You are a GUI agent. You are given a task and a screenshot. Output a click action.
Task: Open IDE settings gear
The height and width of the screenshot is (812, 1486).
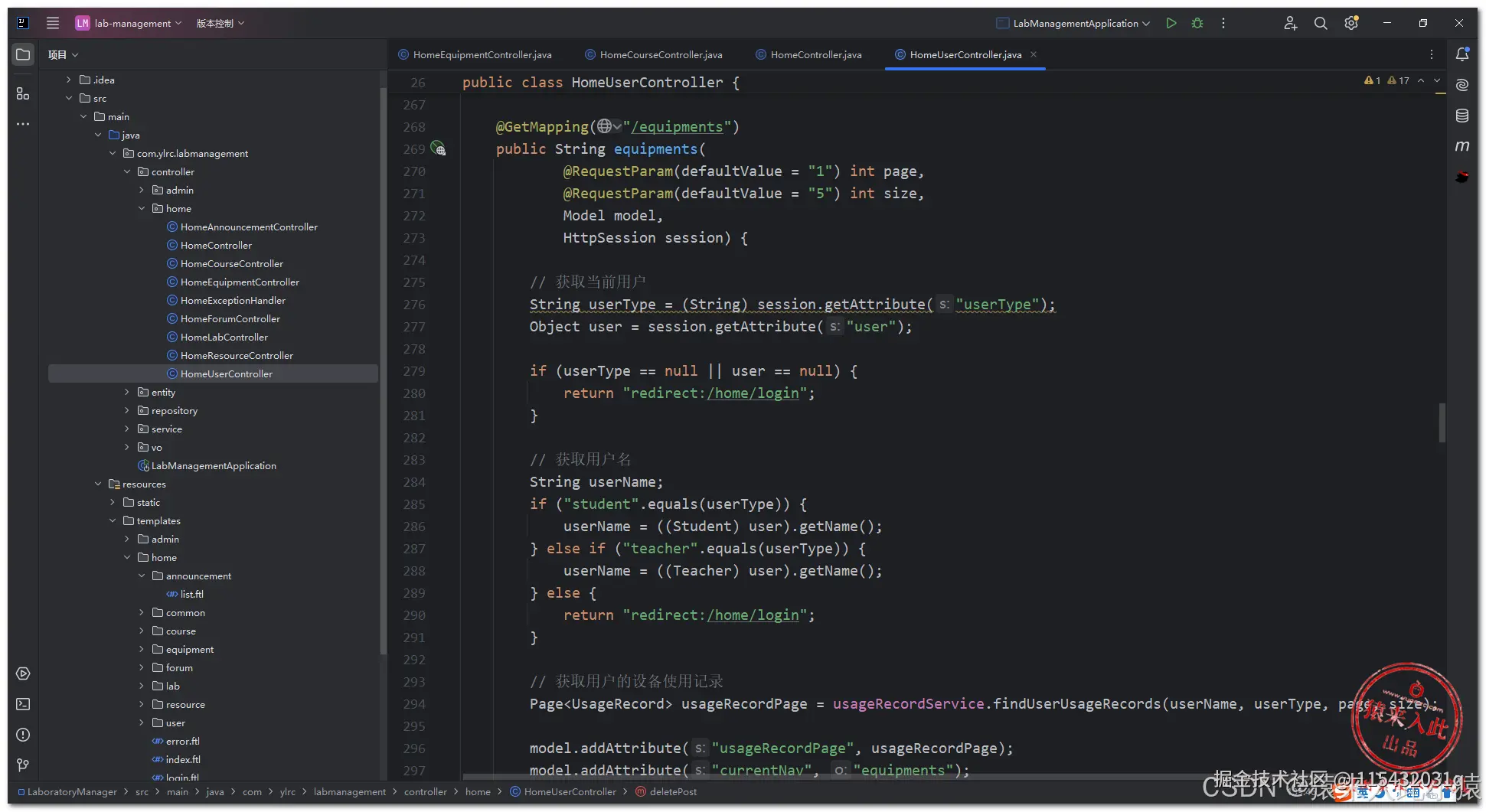pos(1351,23)
